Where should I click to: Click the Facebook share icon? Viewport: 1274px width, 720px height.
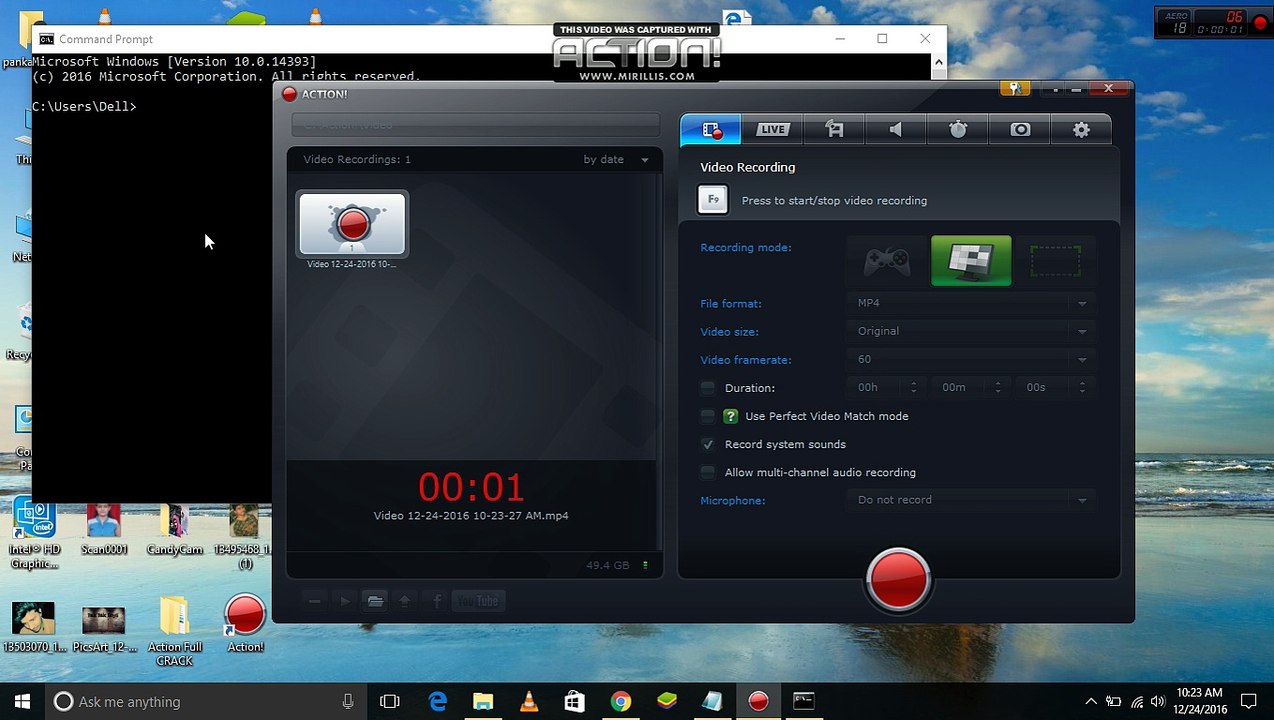click(x=437, y=601)
